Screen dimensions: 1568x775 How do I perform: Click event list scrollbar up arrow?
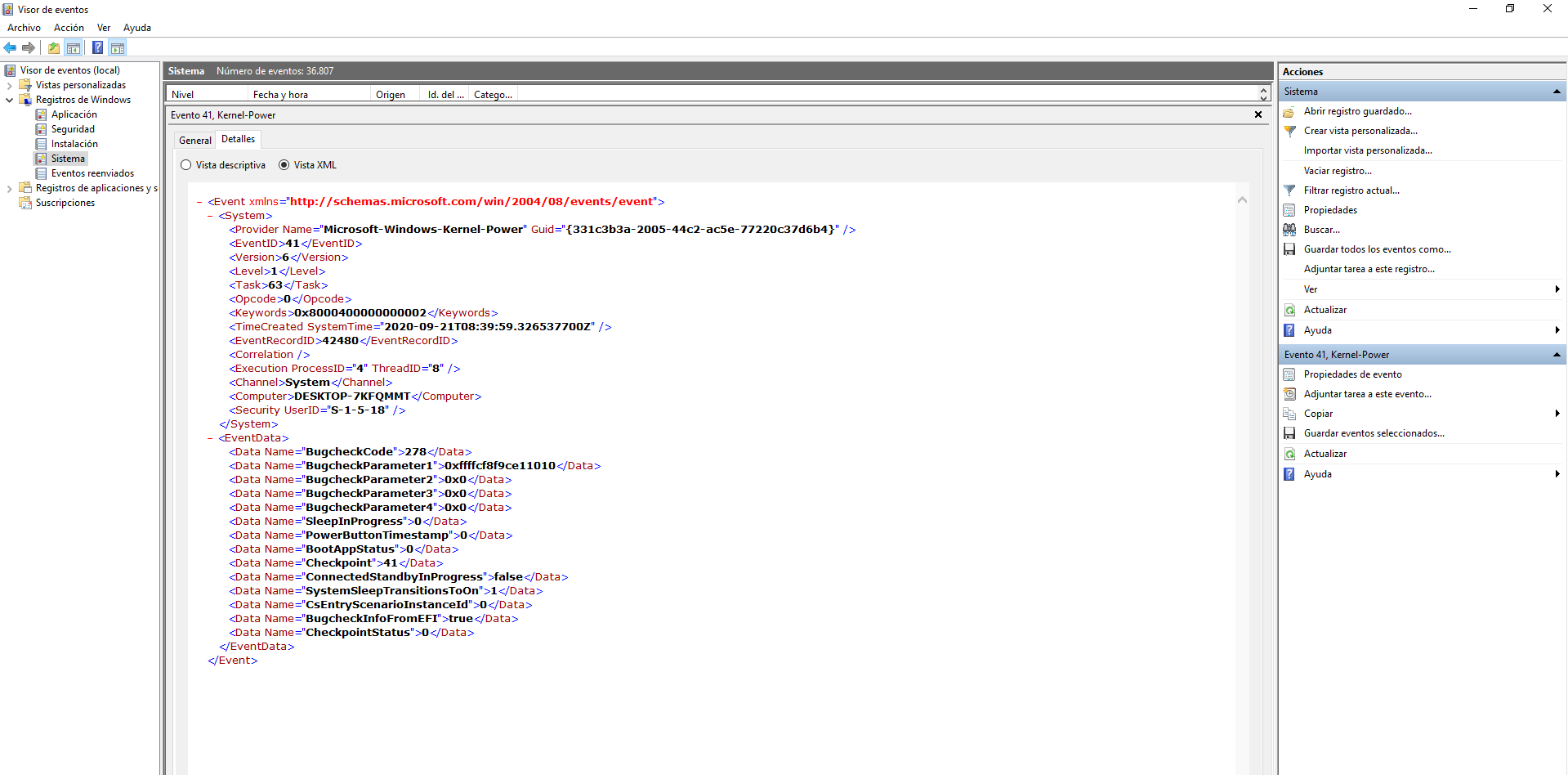coord(1263,91)
